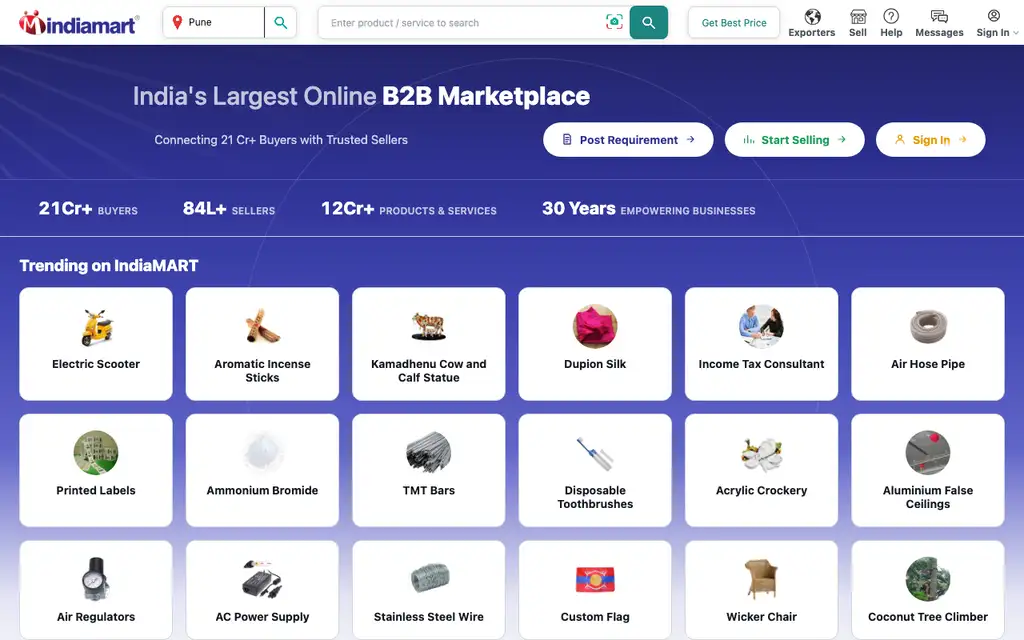The width and height of the screenshot is (1024, 640).
Task: Click the yellow Sign In banner button
Action: click(931, 140)
